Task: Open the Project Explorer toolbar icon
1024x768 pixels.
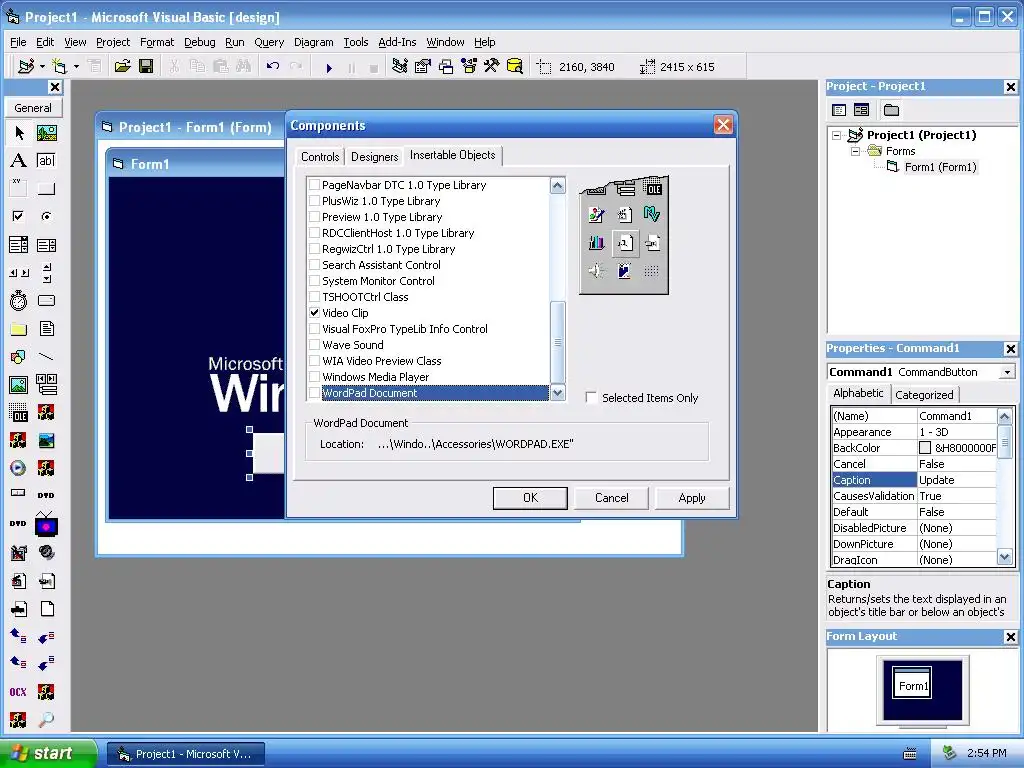Action: (400, 67)
